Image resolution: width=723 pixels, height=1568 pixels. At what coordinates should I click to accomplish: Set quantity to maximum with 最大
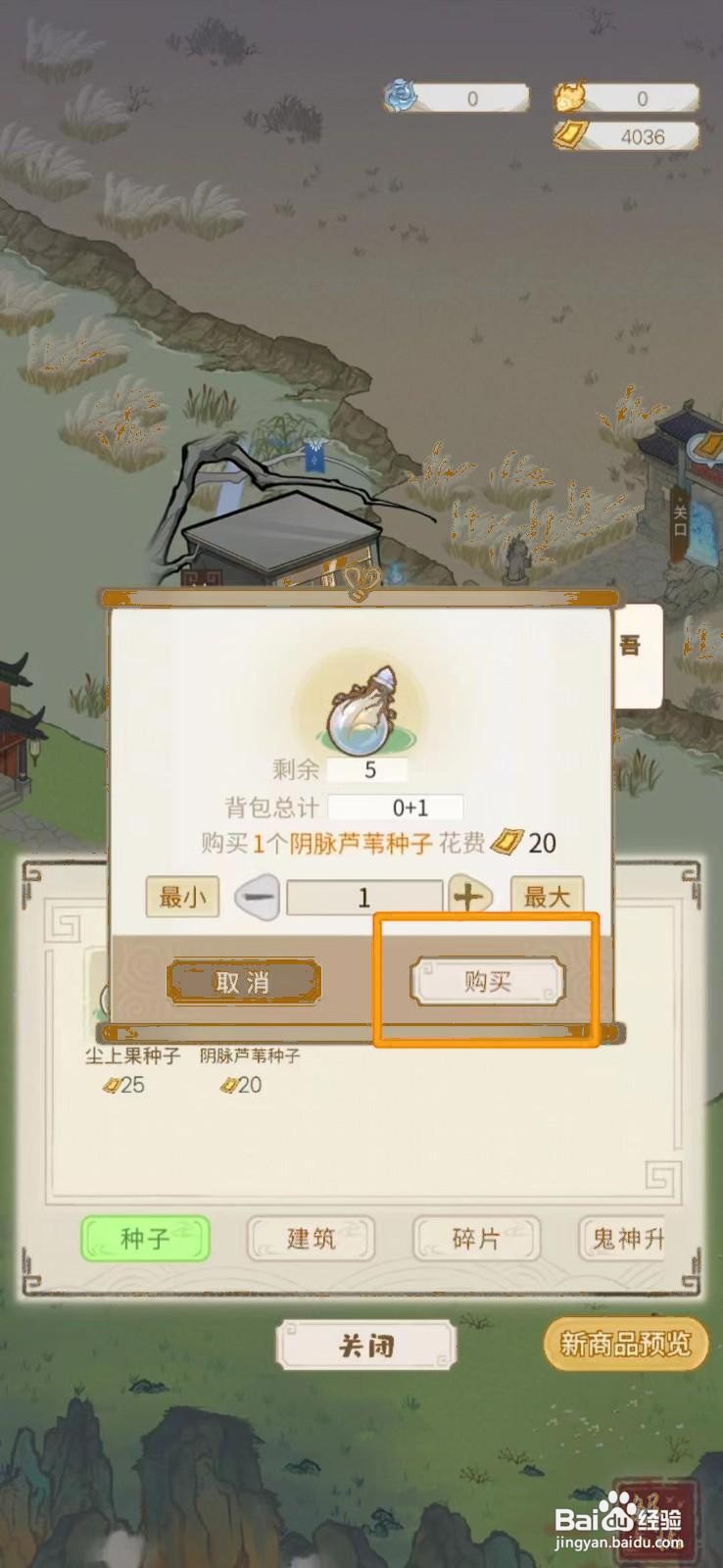(547, 896)
